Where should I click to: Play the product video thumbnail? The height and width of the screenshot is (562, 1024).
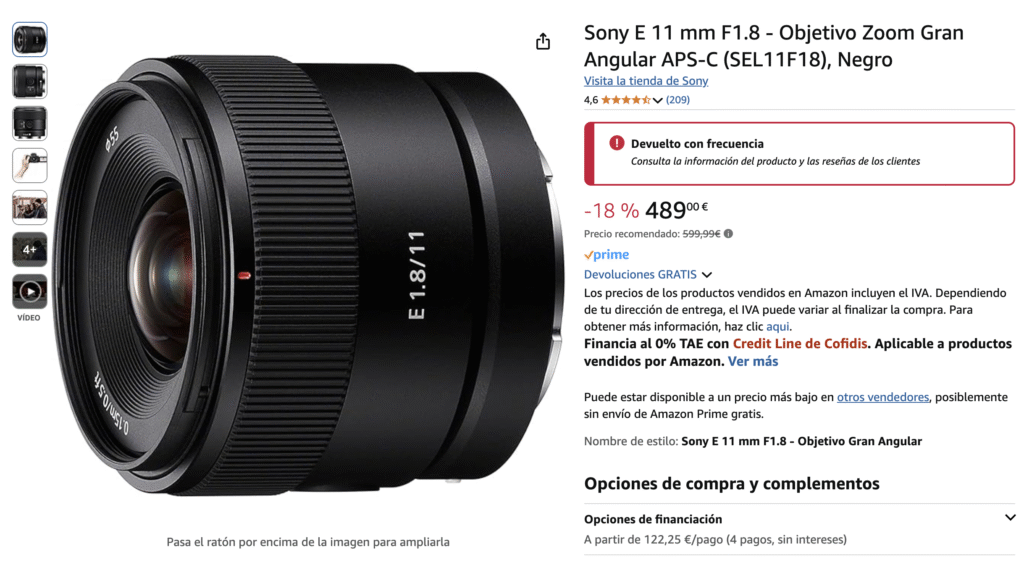click(x=29, y=291)
